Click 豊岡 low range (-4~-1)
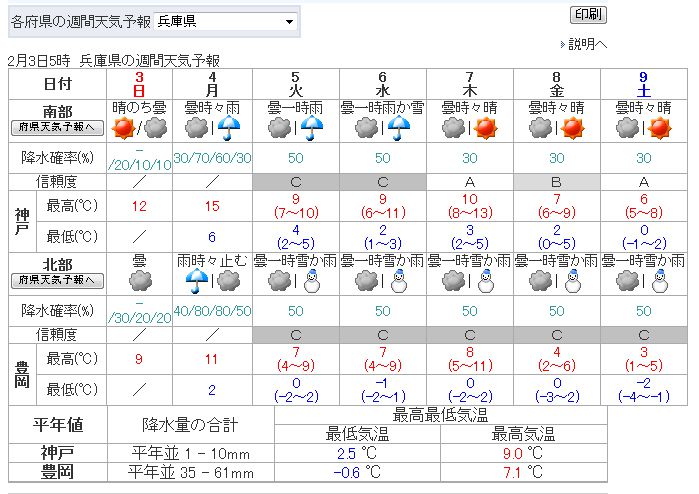Screen dimensions: 699x494 tap(644, 396)
